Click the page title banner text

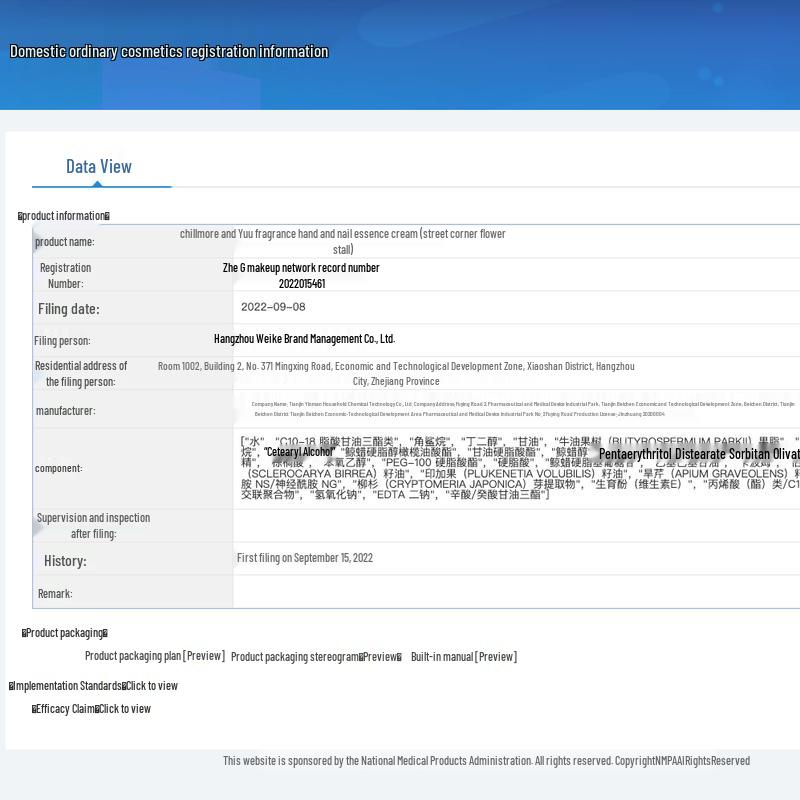click(x=169, y=52)
